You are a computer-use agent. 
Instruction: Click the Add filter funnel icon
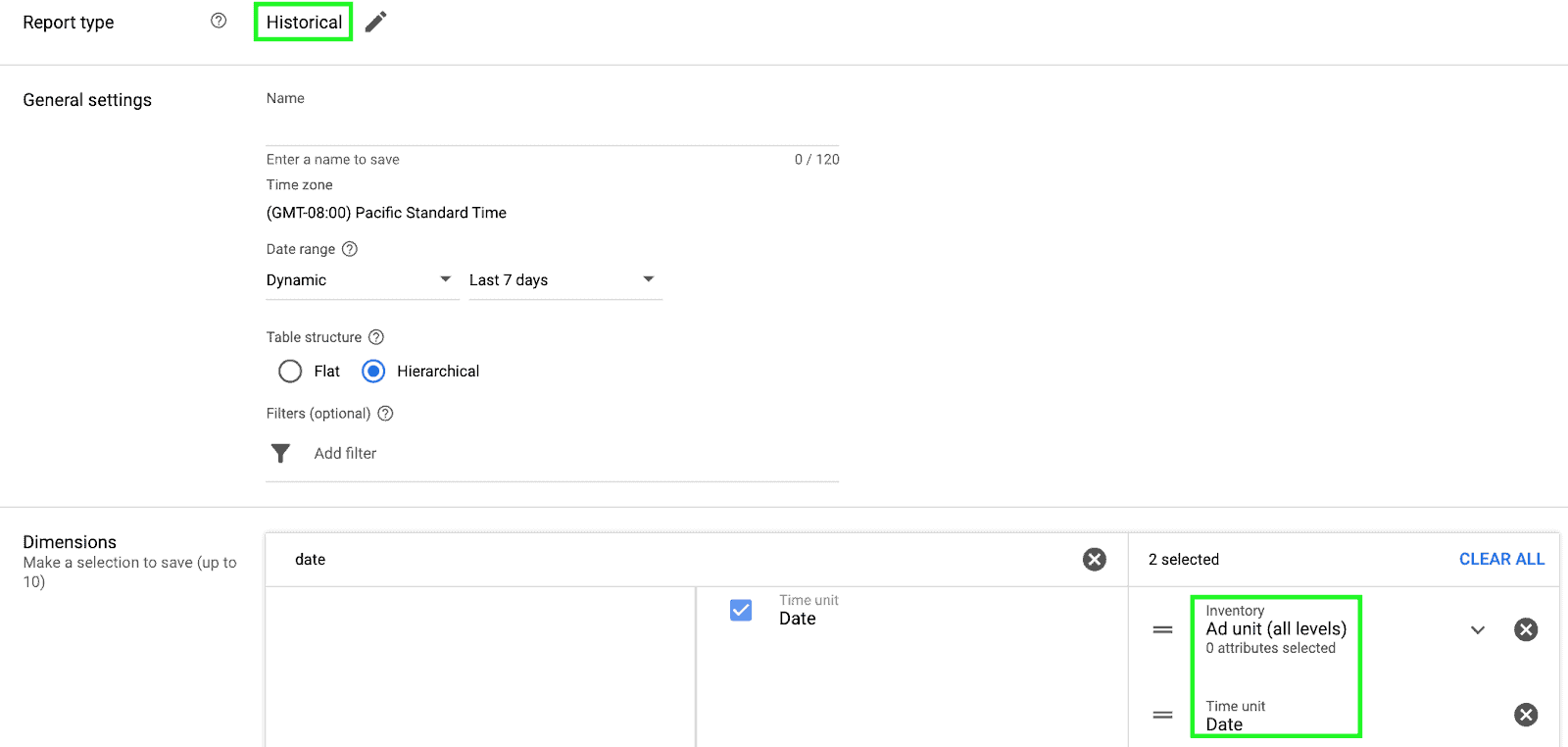click(x=281, y=453)
